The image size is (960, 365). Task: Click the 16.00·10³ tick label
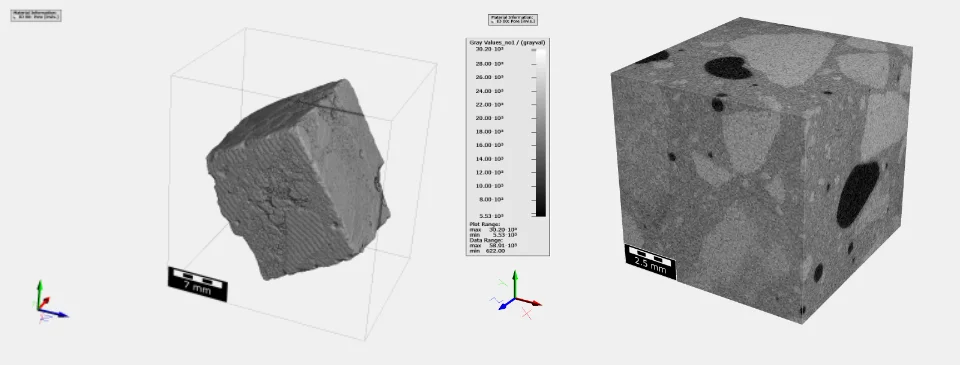click(490, 145)
